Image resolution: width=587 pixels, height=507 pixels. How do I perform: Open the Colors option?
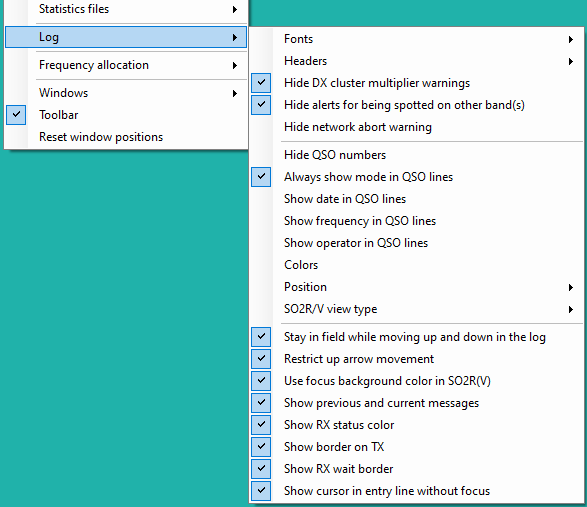tap(416, 265)
